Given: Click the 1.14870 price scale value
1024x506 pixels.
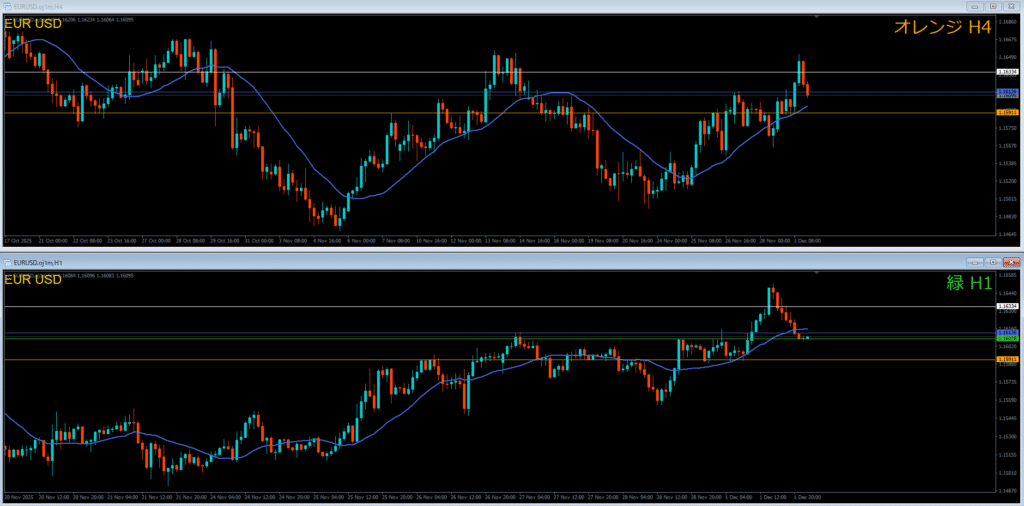Looking at the screenshot, I should tap(1006, 489).
